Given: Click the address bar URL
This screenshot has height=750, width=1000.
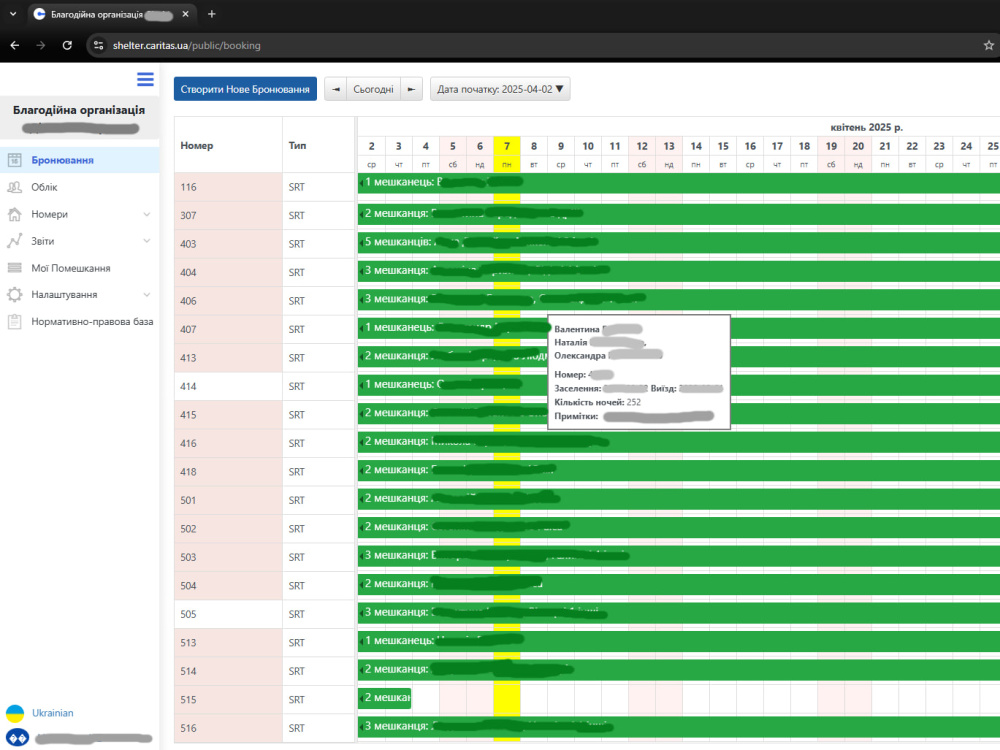Looking at the screenshot, I should click(x=186, y=45).
